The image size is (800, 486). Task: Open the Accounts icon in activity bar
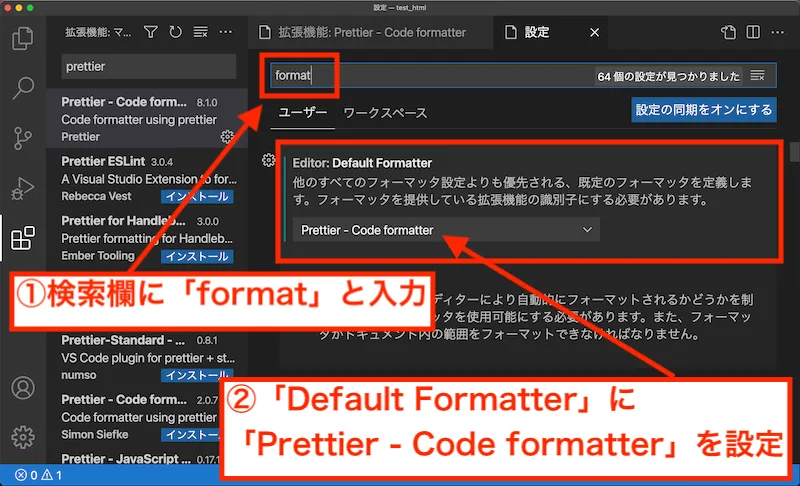22,388
